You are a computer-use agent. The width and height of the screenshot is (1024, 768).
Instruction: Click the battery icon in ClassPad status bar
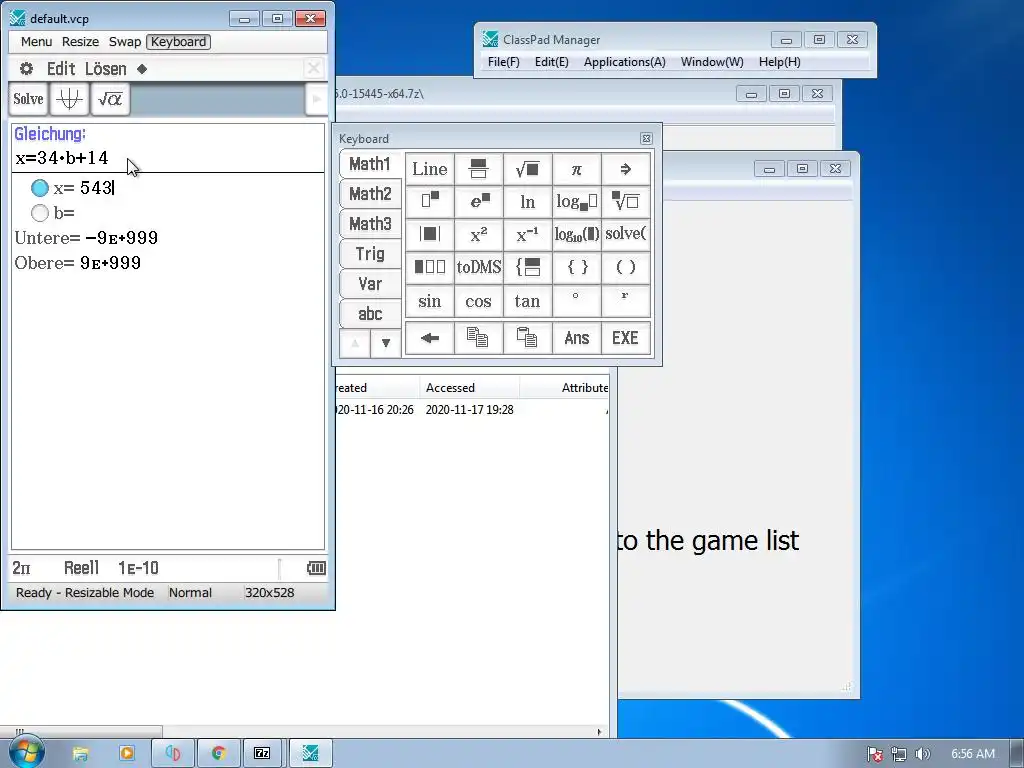pos(316,568)
